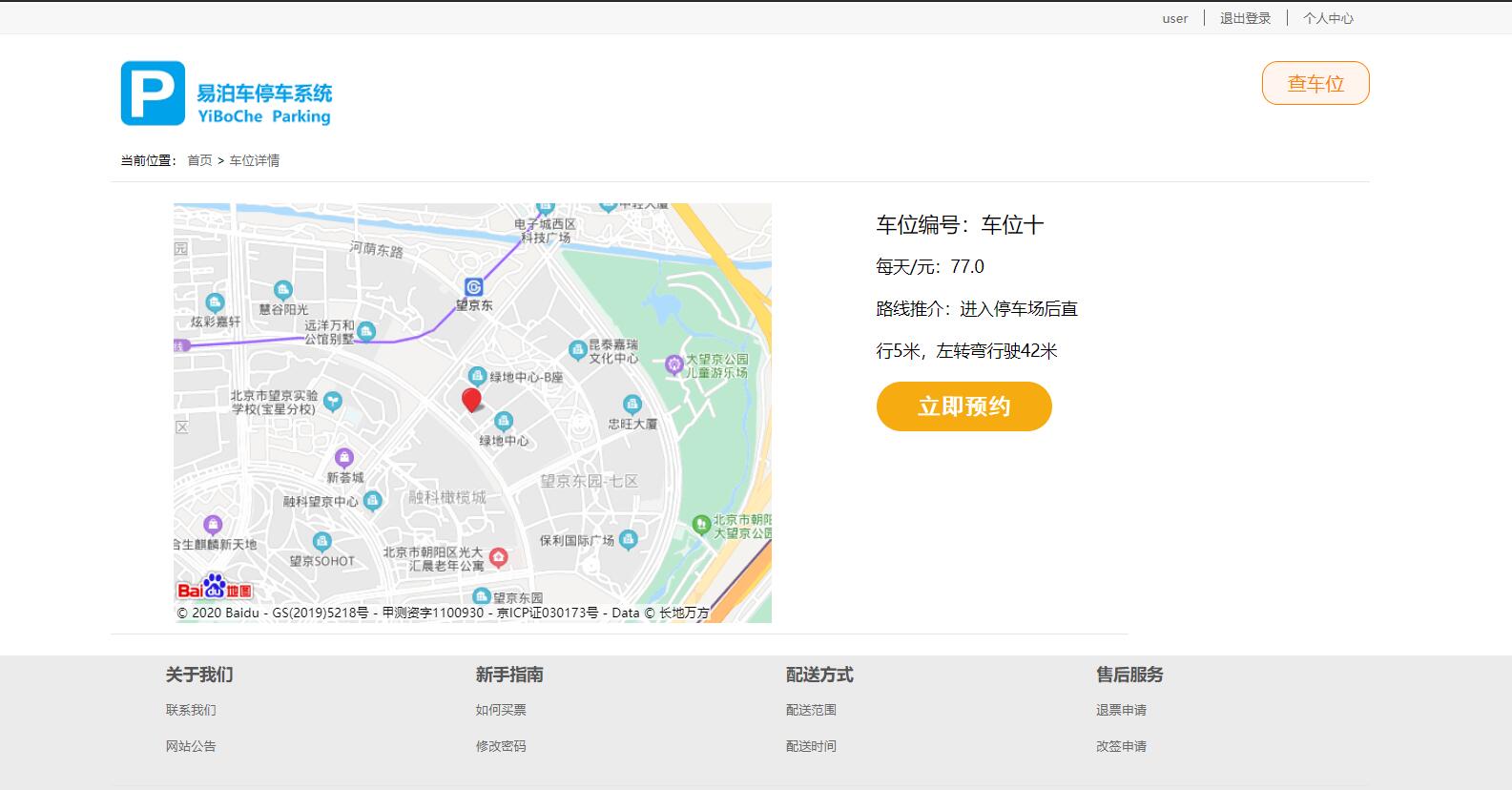Open 改签申请 footer link
Image resolution: width=1512 pixels, height=790 pixels.
(x=1121, y=746)
